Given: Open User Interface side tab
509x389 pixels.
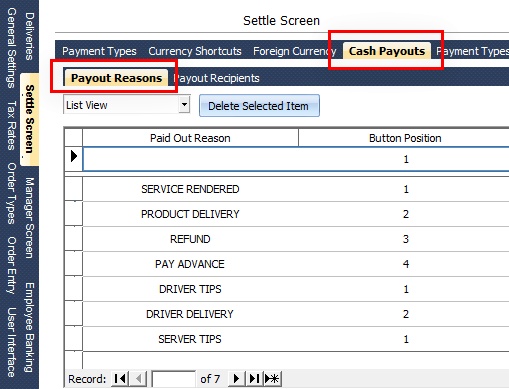Looking at the screenshot, I should tap(11, 342).
